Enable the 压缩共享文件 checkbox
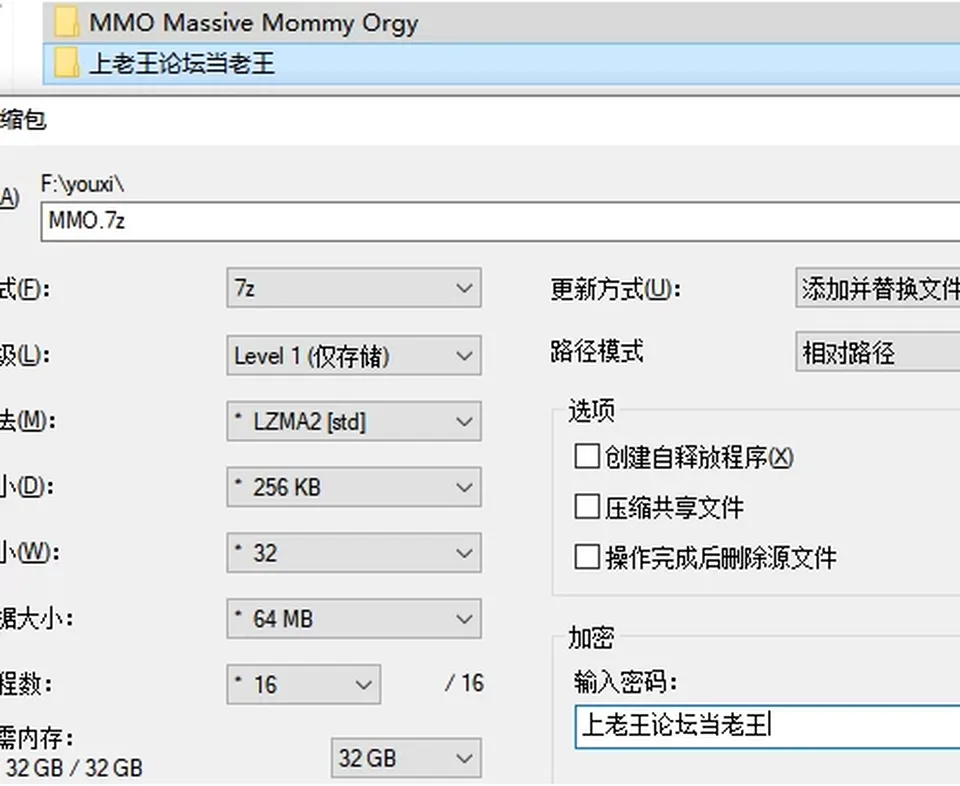960x786 pixels. coord(587,507)
